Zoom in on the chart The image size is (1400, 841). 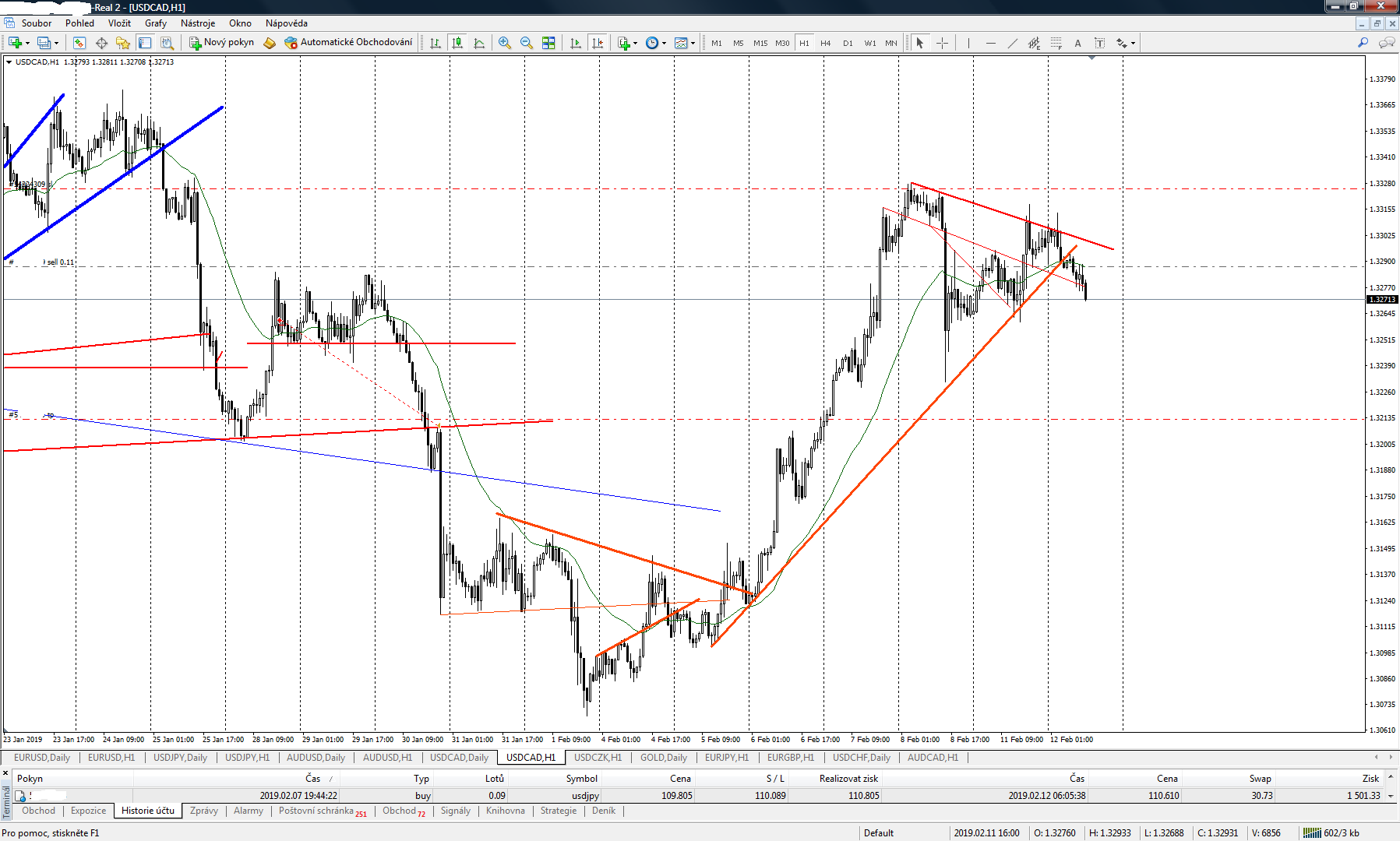(x=505, y=43)
